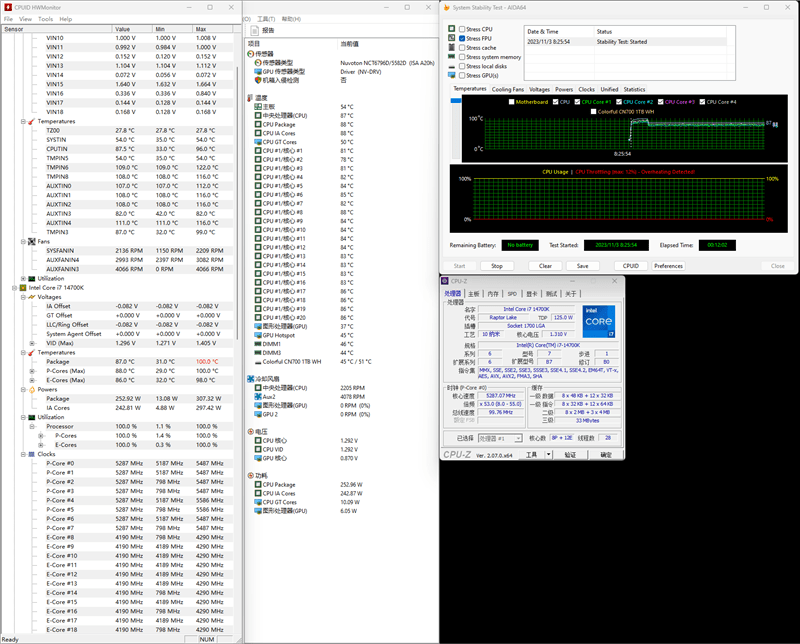
Task: Click the Stop button in stability test
Action: click(x=497, y=266)
